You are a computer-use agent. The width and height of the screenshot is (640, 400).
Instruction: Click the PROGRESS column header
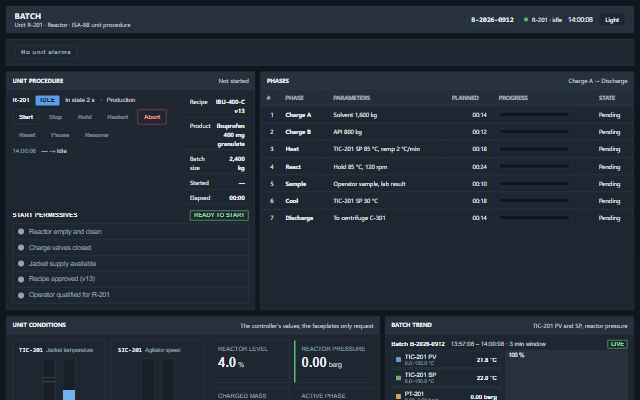click(x=513, y=98)
